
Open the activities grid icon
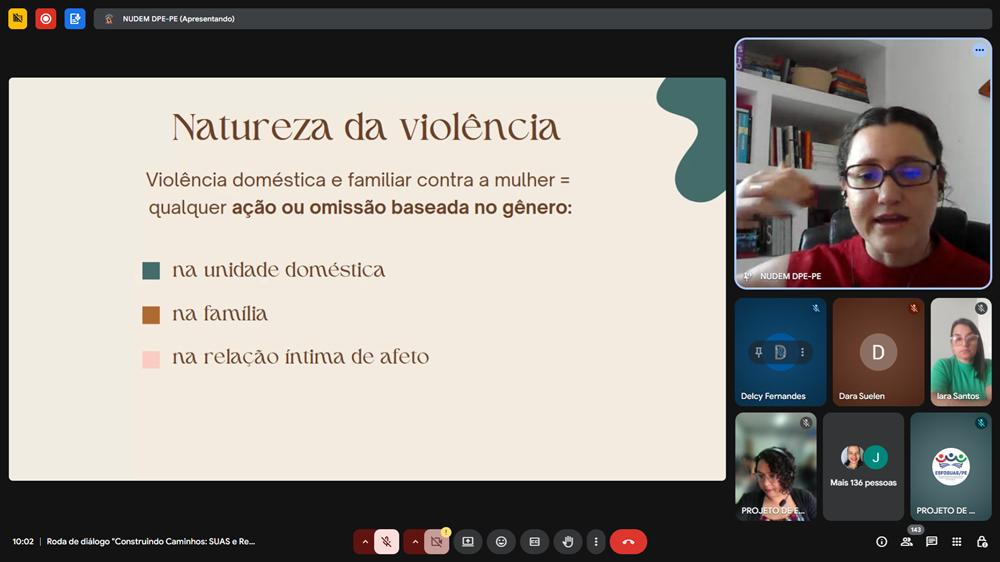(956, 542)
